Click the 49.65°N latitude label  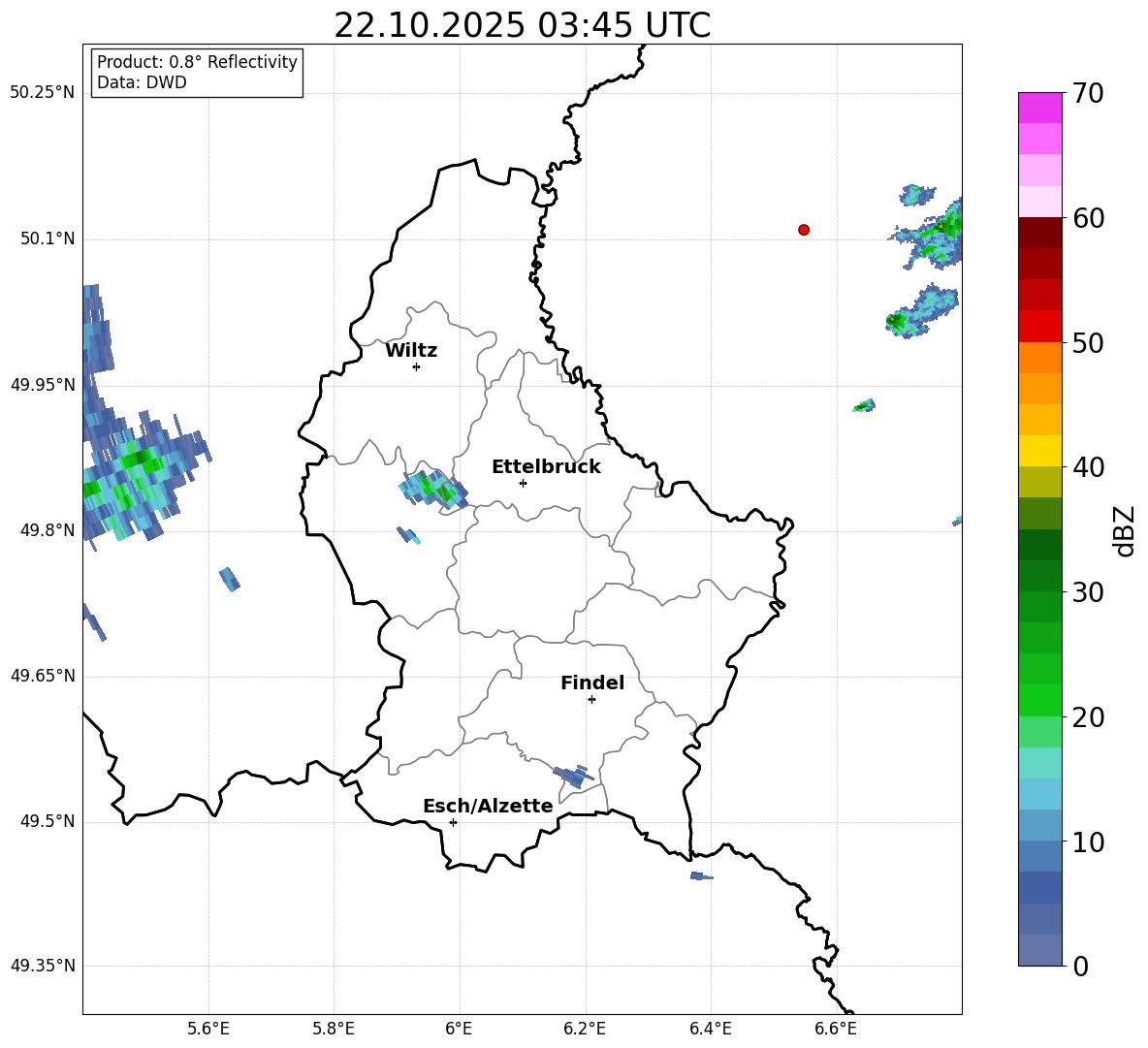pyautogui.click(x=43, y=676)
